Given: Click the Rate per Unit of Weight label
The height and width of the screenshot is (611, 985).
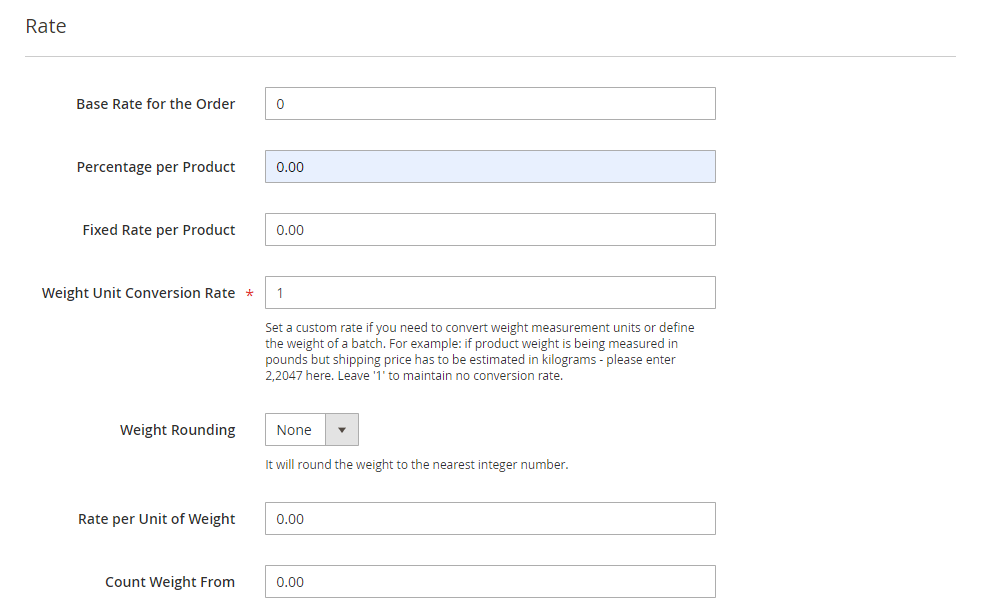Looking at the screenshot, I should click(x=156, y=519).
